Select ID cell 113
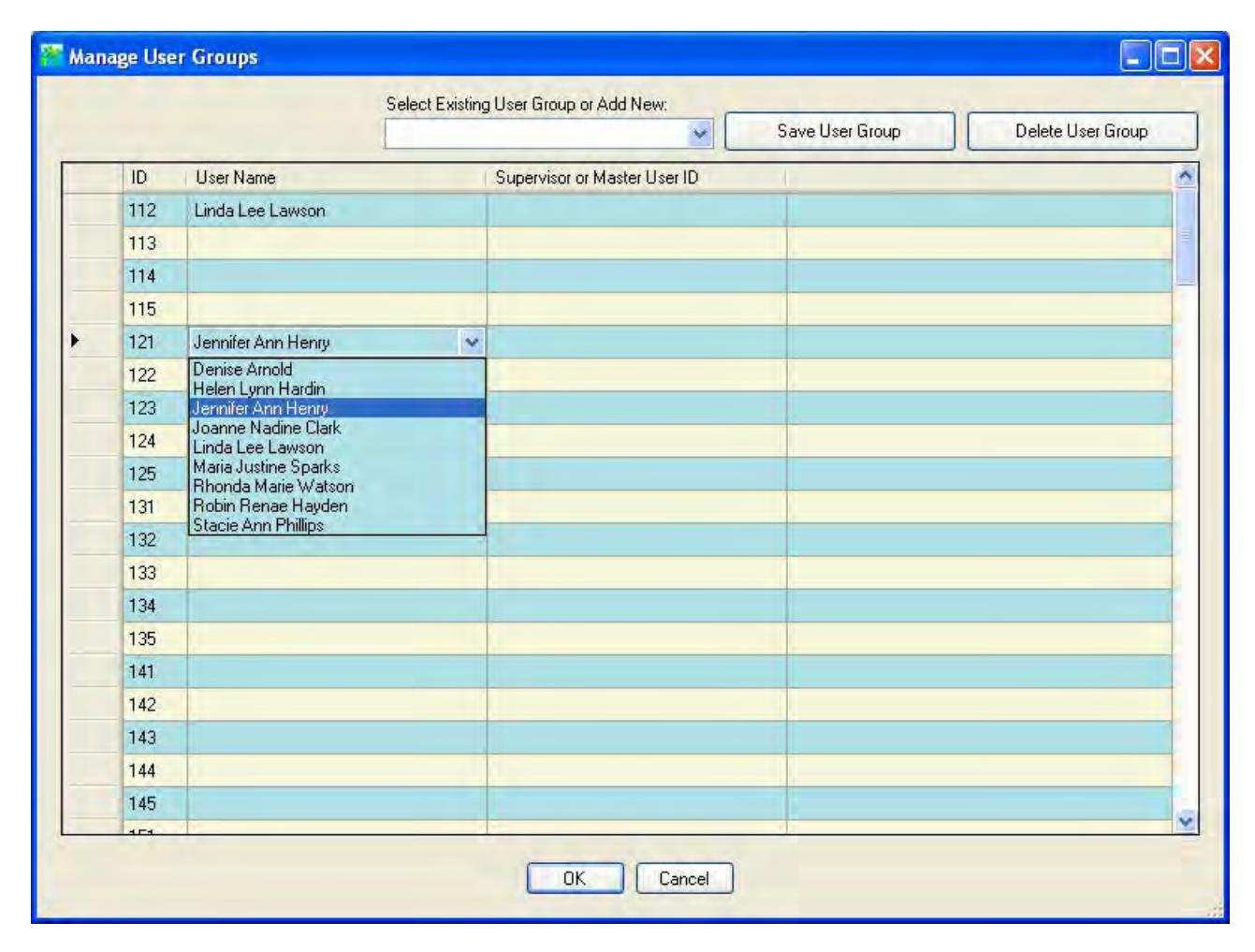The width and height of the screenshot is (1255, 952). point(155,243)
